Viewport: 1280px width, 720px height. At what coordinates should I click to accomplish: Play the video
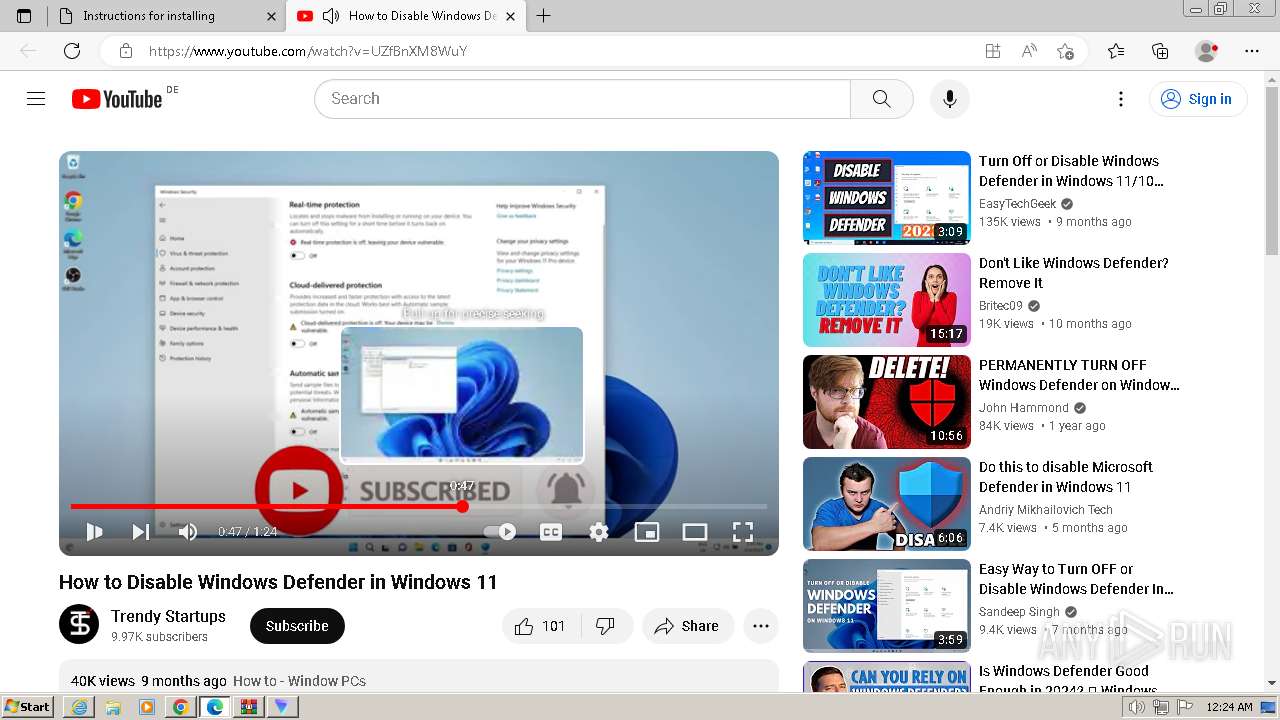pyautogui.click(x=94, y=532)
